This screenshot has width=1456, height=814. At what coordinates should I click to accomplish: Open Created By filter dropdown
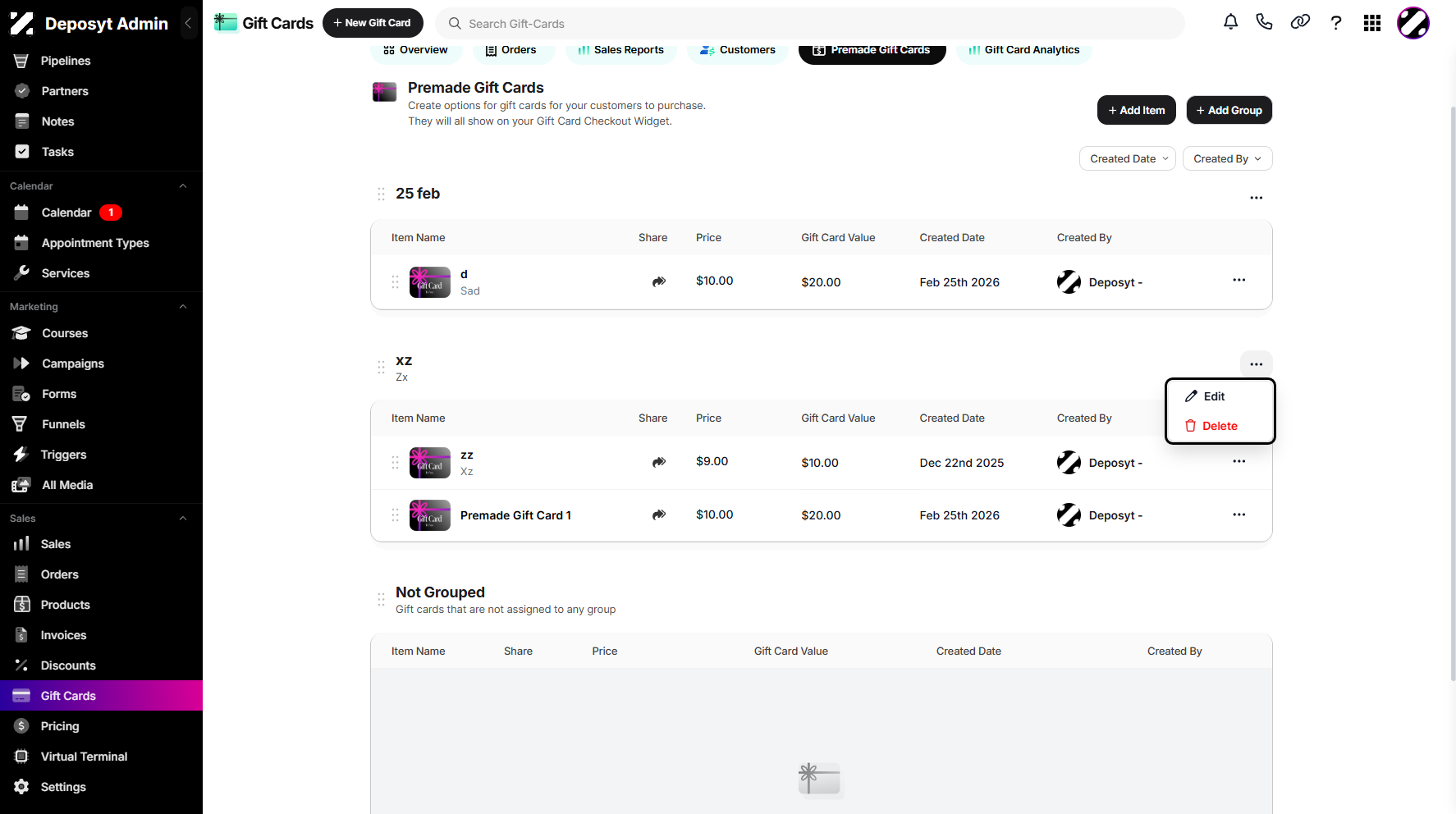(1228, 158)
